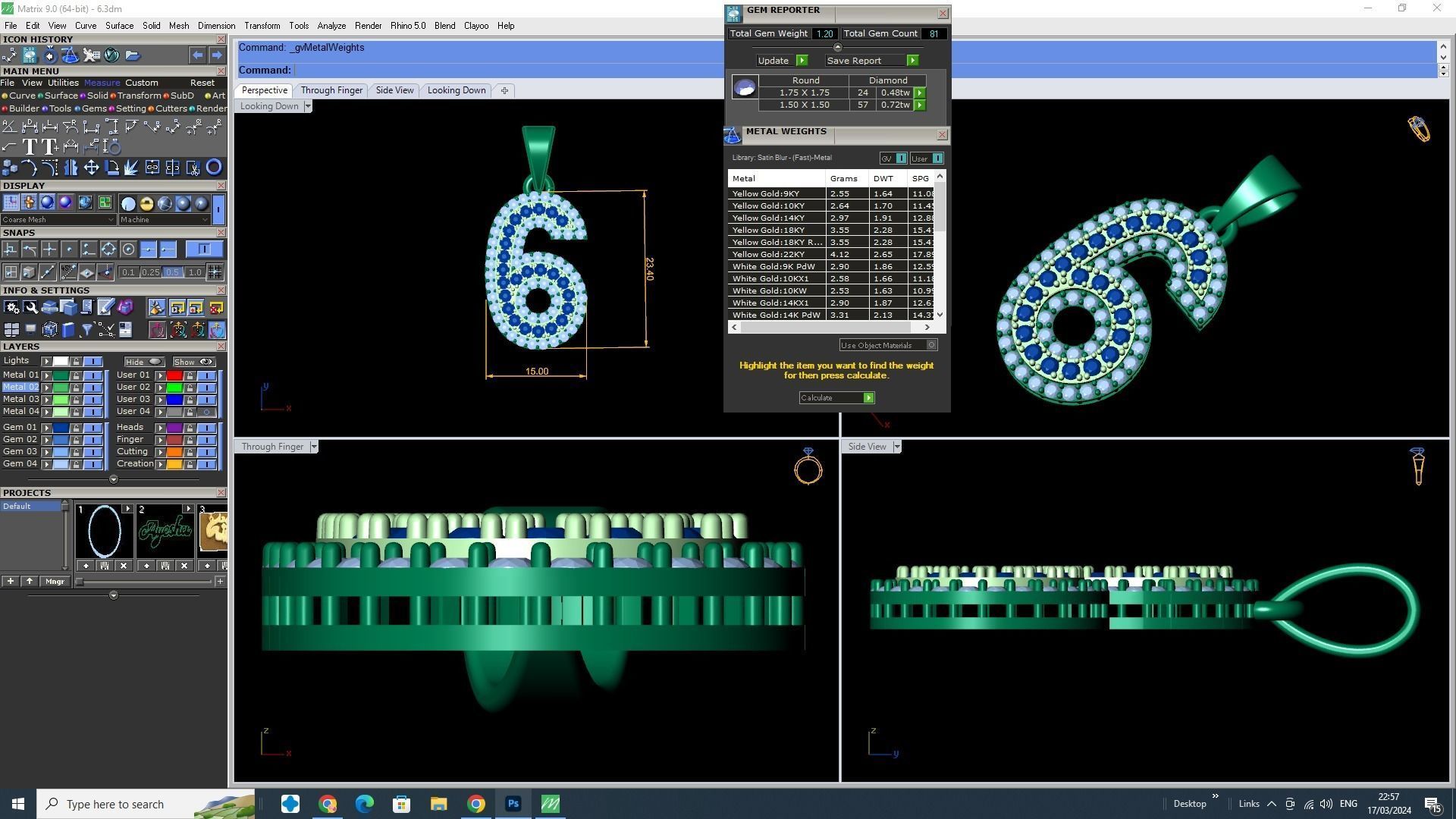Click the funnel filter icon in Info & Settings
The width and height of the screenshot is (1456, 819).
click(86, 330)
